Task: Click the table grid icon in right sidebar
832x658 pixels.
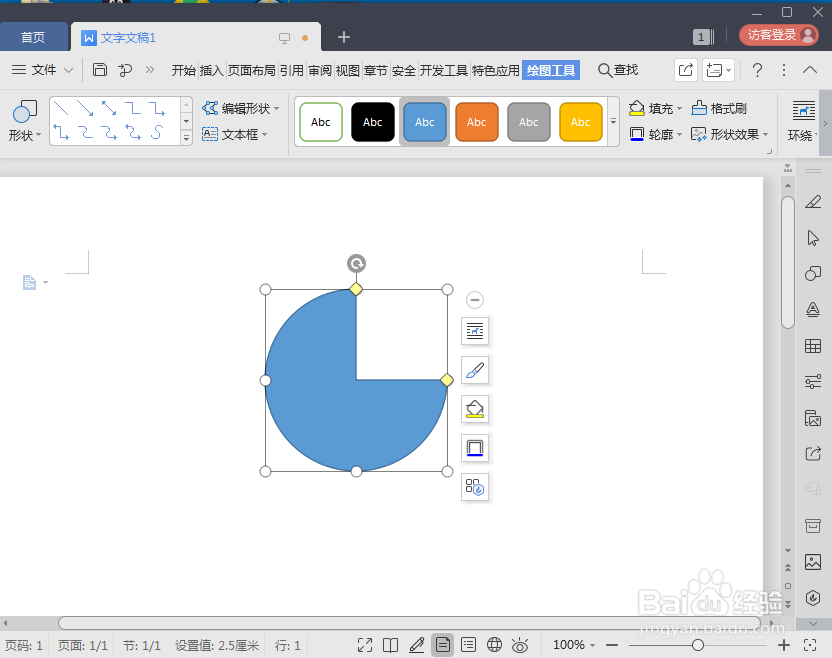Action: pyautogui.click(x=813, y=346)
